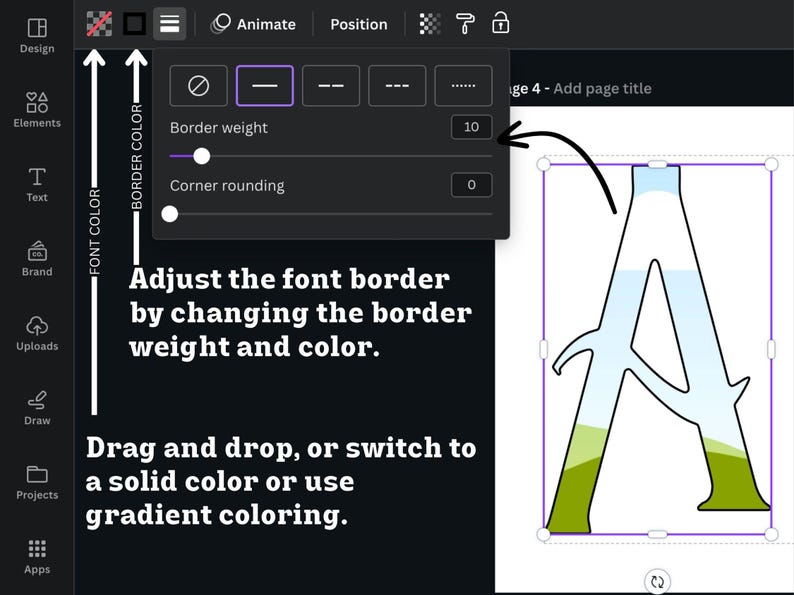Click the Corner rounding slider handle
The height and width of the screenshot is (595, 794).
[170, 214]
